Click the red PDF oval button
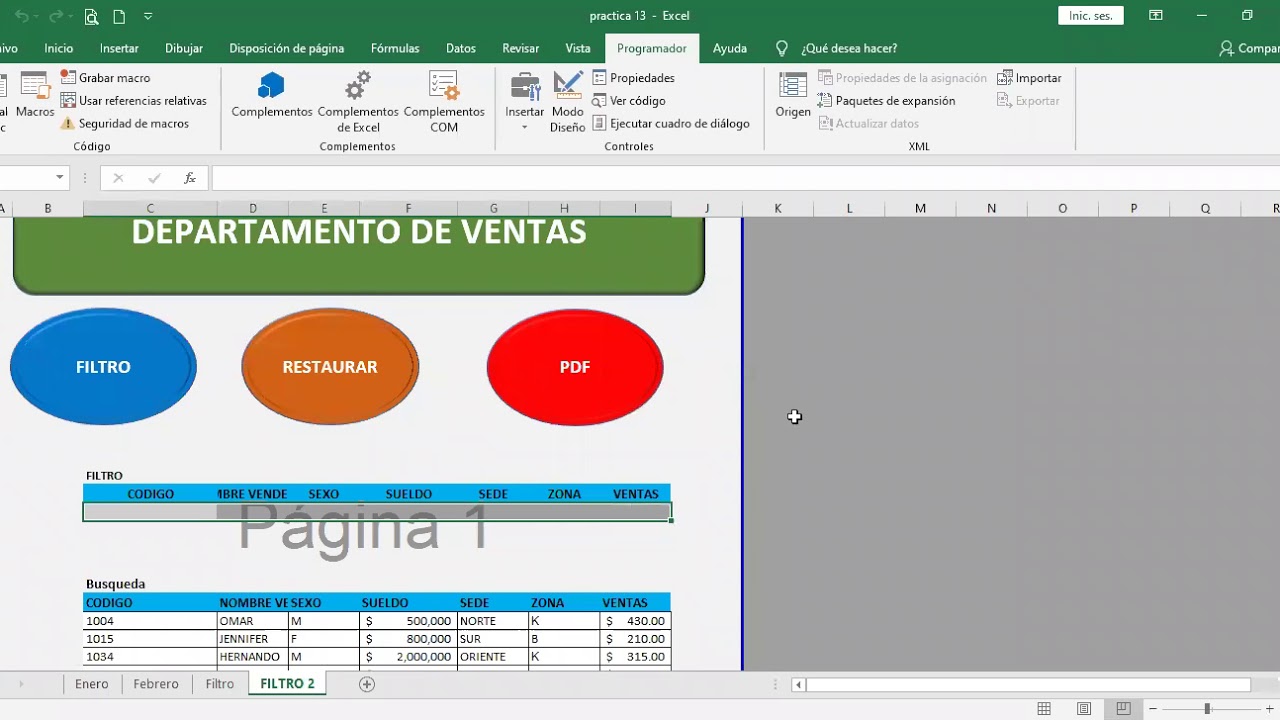This screenshot has height=720, width=1280. point(575,367)
